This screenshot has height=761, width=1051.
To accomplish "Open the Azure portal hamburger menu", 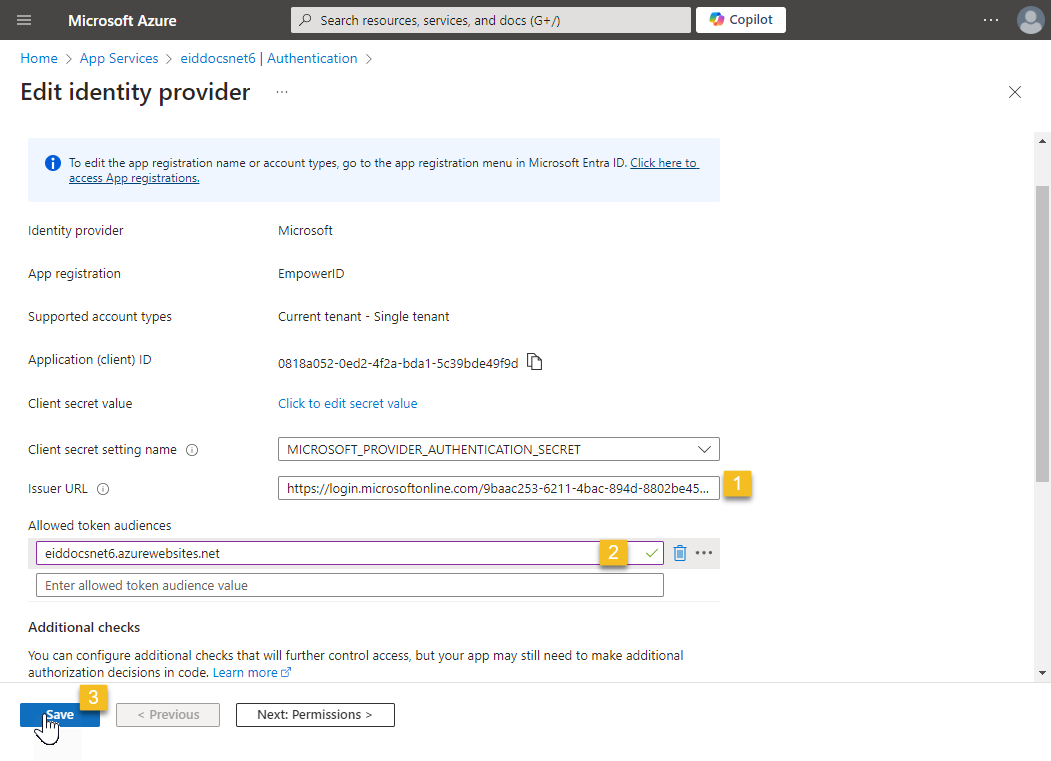I will (x=24, y=20).
